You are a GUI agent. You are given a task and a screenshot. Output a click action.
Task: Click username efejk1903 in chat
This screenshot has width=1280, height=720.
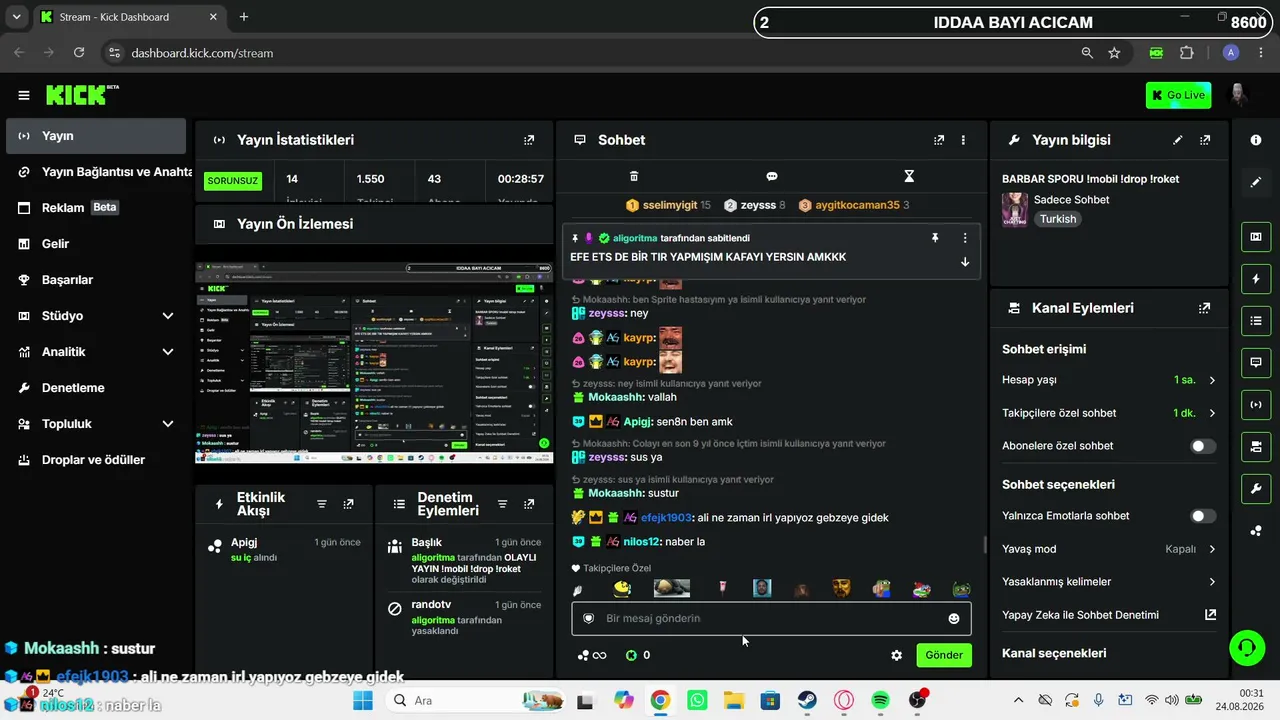pos(666,517)
